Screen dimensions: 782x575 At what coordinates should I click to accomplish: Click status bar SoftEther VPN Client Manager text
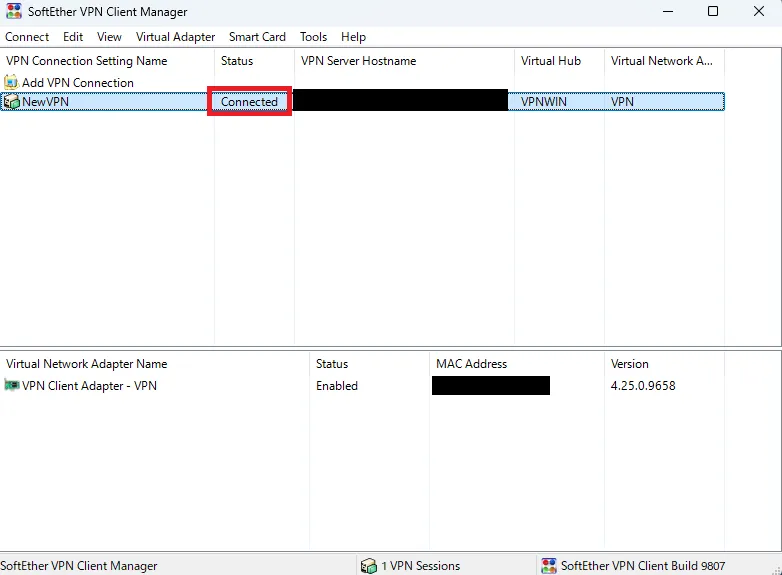[79, 566]
